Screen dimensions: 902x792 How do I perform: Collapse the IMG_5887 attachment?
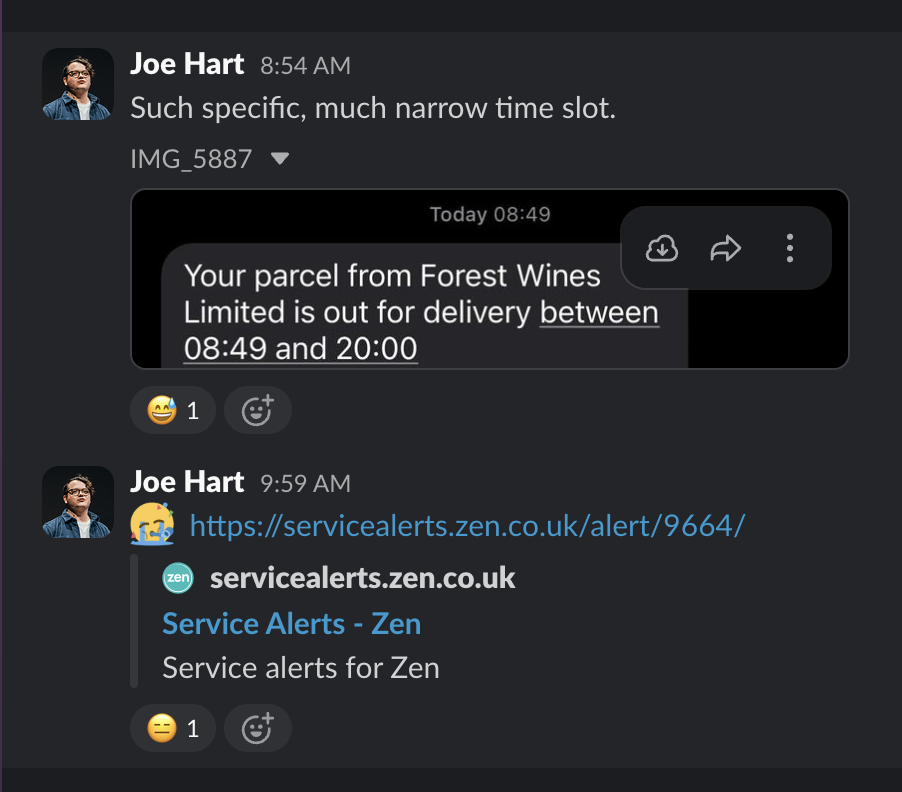pos(279,158)
